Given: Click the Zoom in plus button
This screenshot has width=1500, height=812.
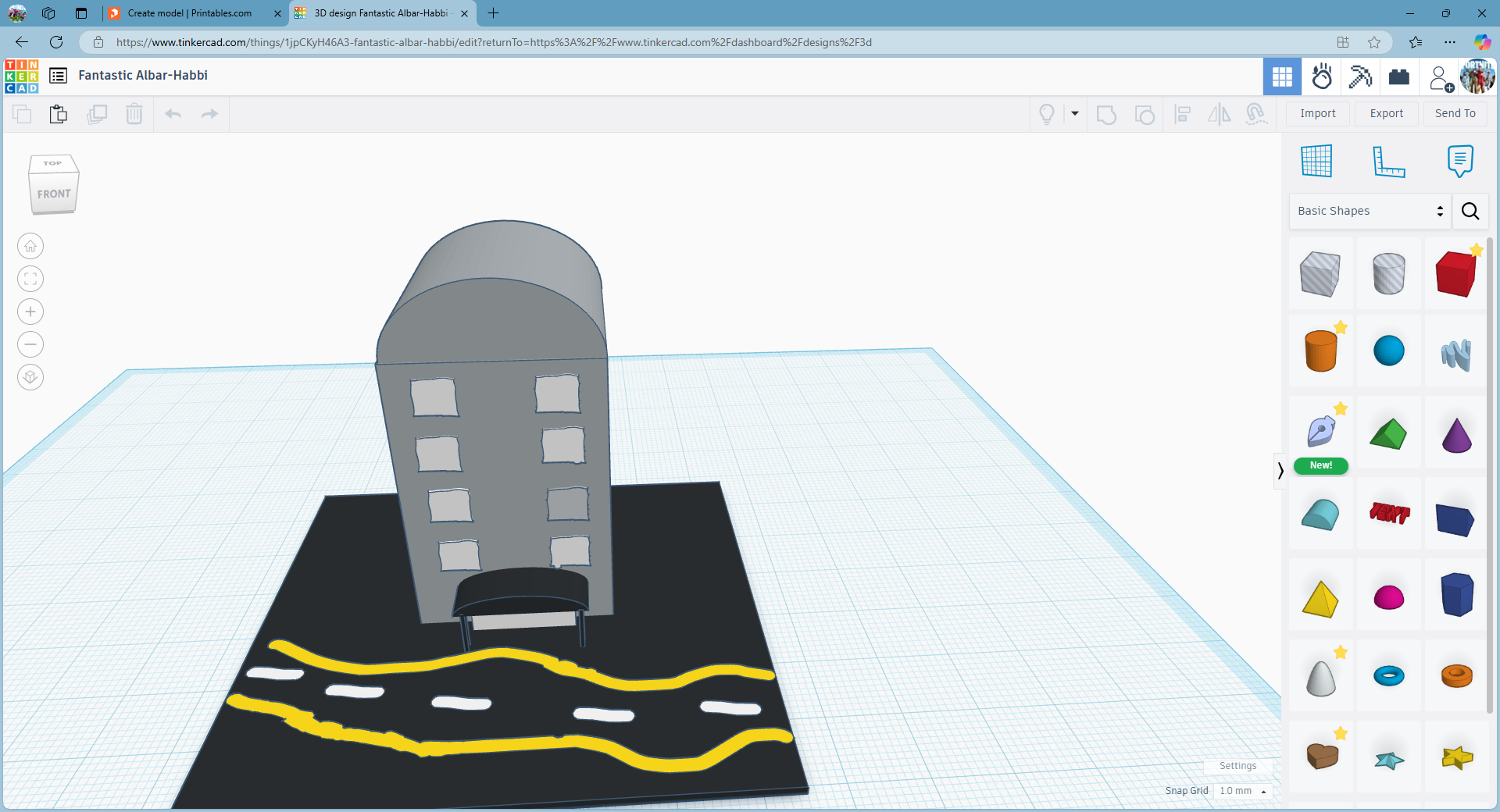Looking at the screenshot, I should 30,312.
